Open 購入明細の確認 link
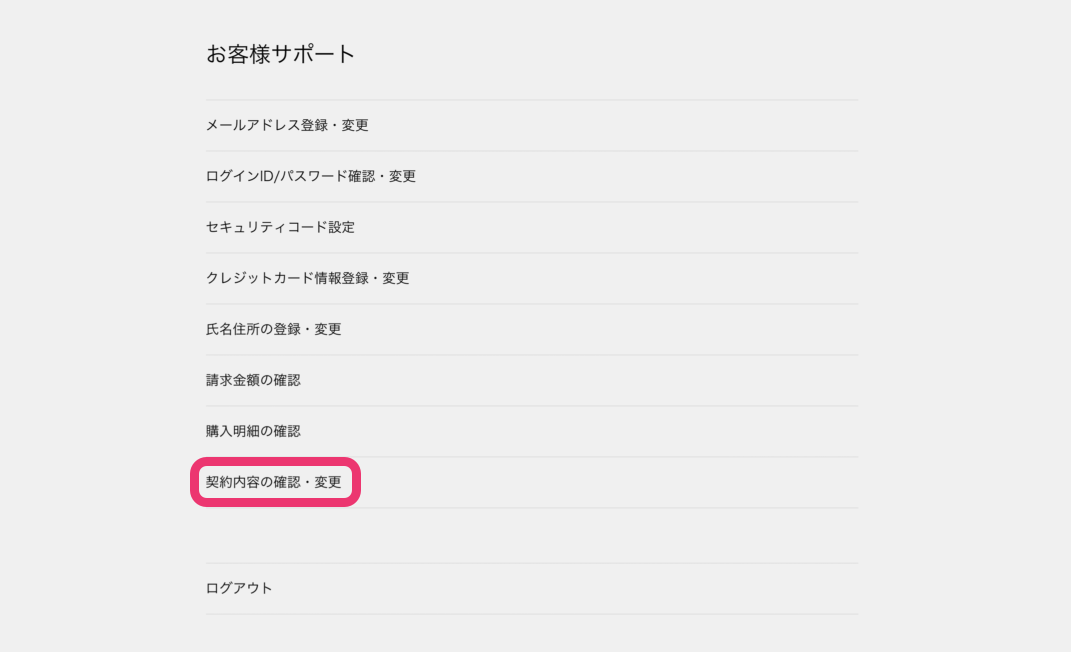Screen dimensions: 1071x652 click(253, 431)
